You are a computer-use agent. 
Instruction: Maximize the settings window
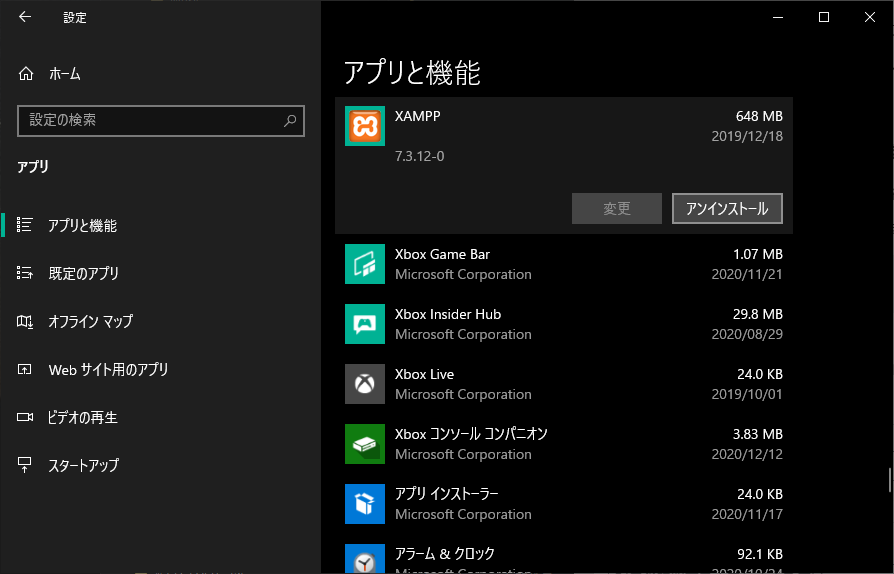tap(824, 17)
